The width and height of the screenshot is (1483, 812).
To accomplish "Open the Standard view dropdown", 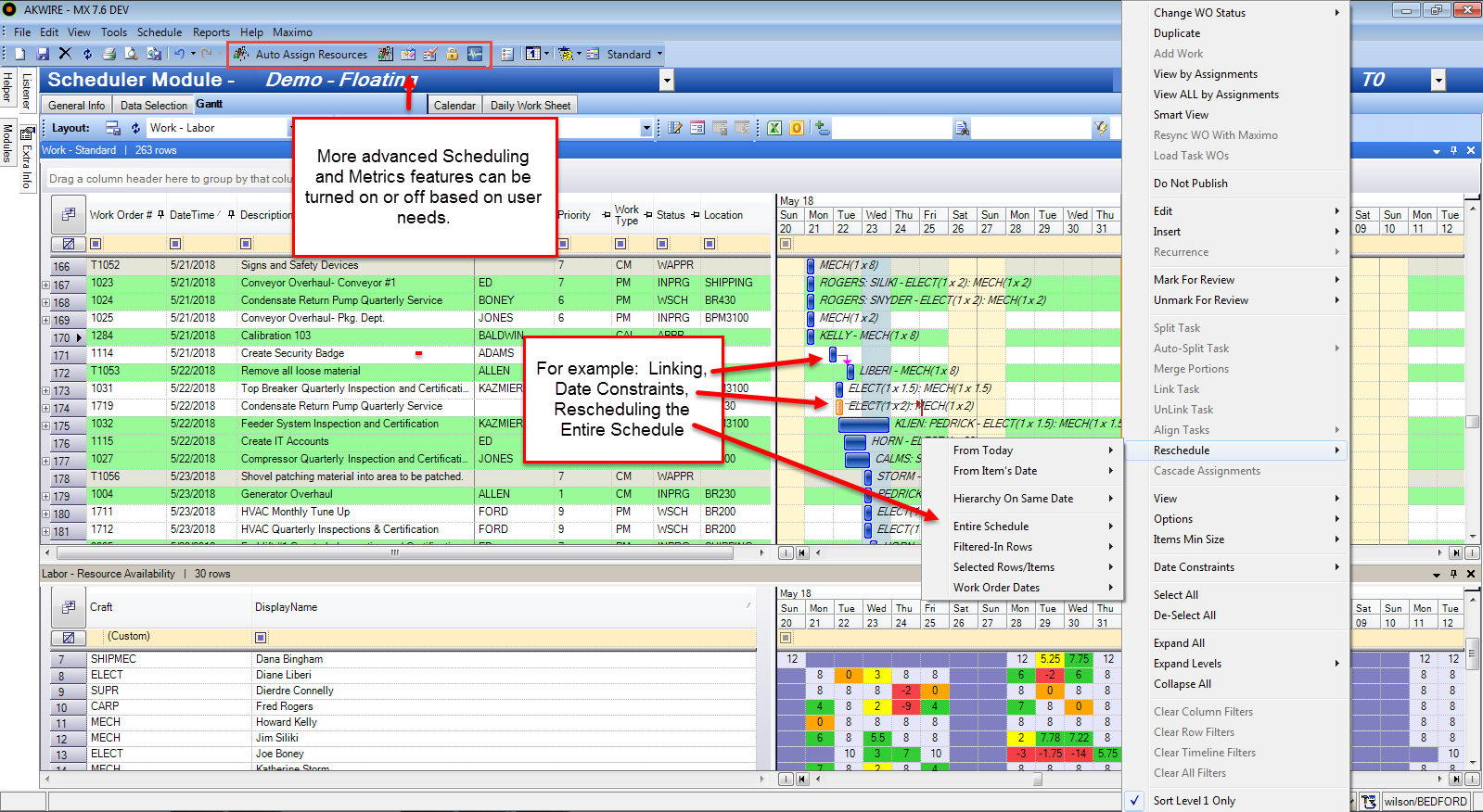I will point(660,54).
